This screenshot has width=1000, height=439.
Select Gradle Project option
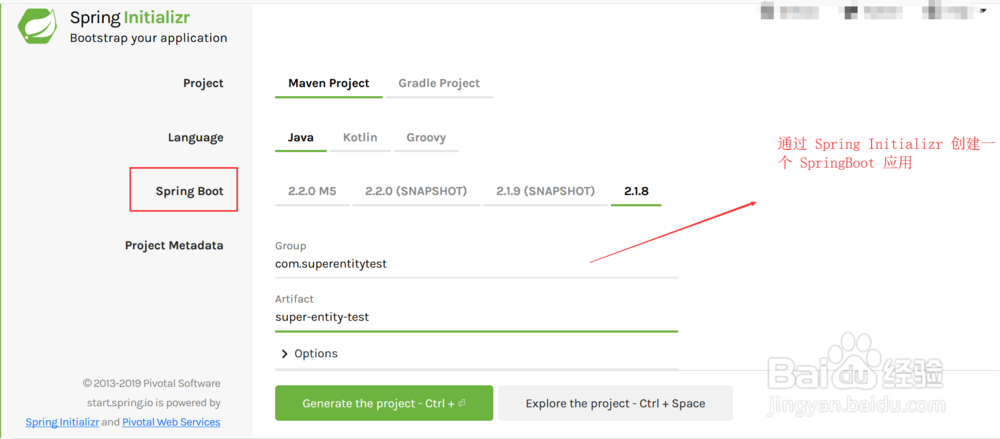pyautogui.click(x=439, y=84)
